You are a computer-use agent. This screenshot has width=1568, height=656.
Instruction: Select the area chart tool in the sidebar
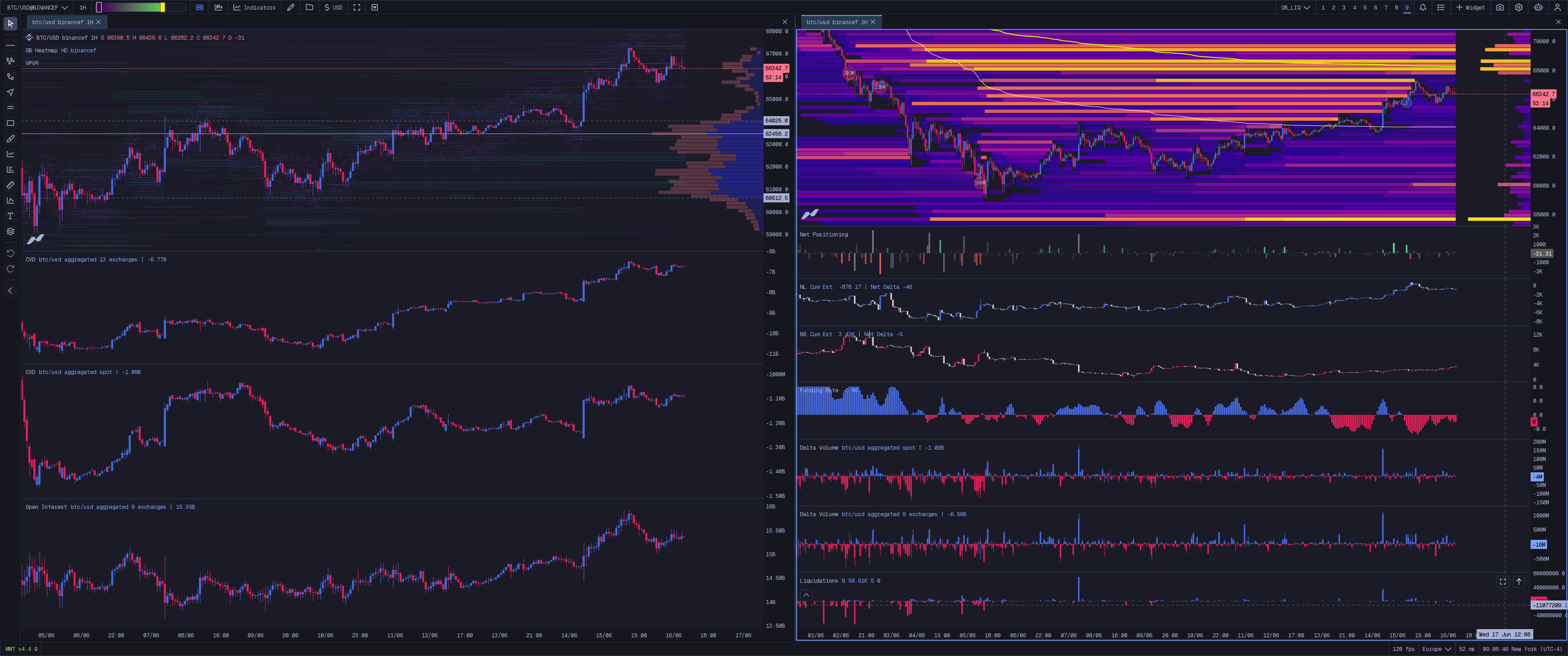click(10, 200)
